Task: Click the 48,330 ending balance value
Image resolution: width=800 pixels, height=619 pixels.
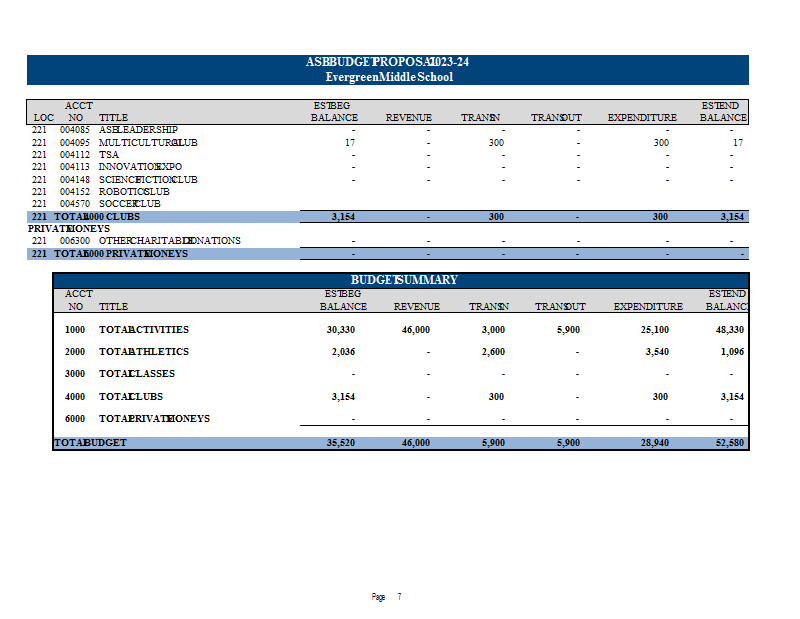Action: tap(730, 330)
